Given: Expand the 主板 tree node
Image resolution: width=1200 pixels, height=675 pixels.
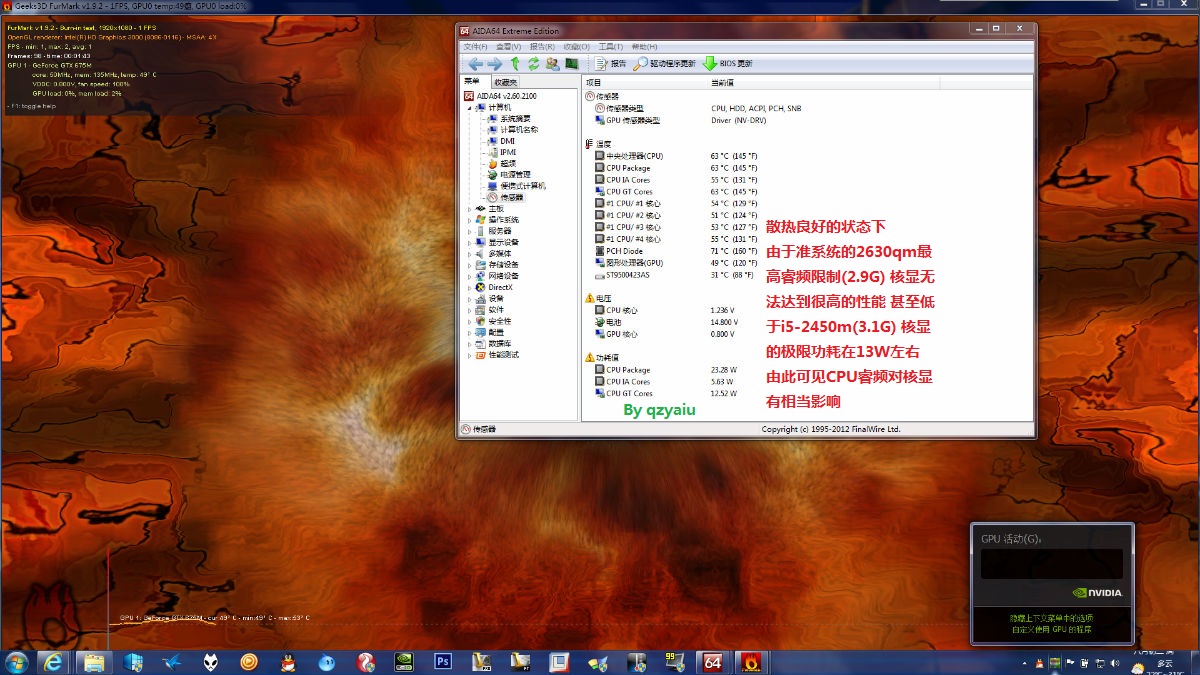Looking at the screenshot, I should point(469,208).
